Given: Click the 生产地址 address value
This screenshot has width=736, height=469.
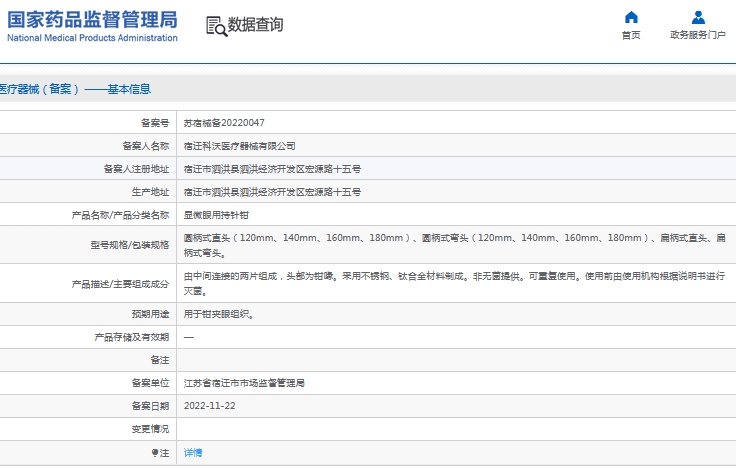Looking at the screenshot, I should coord(272,192).
